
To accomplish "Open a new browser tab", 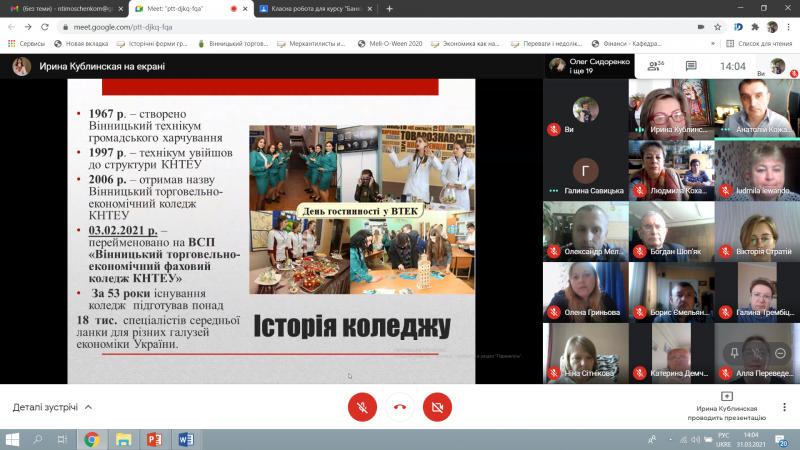I will [389, 9].
